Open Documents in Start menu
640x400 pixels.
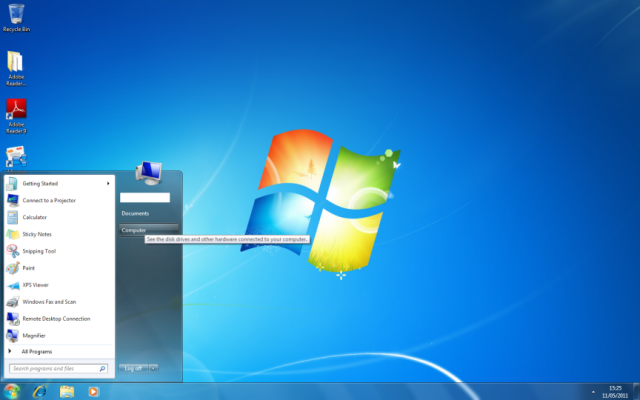pyautogui.click(x=148, y=213)
